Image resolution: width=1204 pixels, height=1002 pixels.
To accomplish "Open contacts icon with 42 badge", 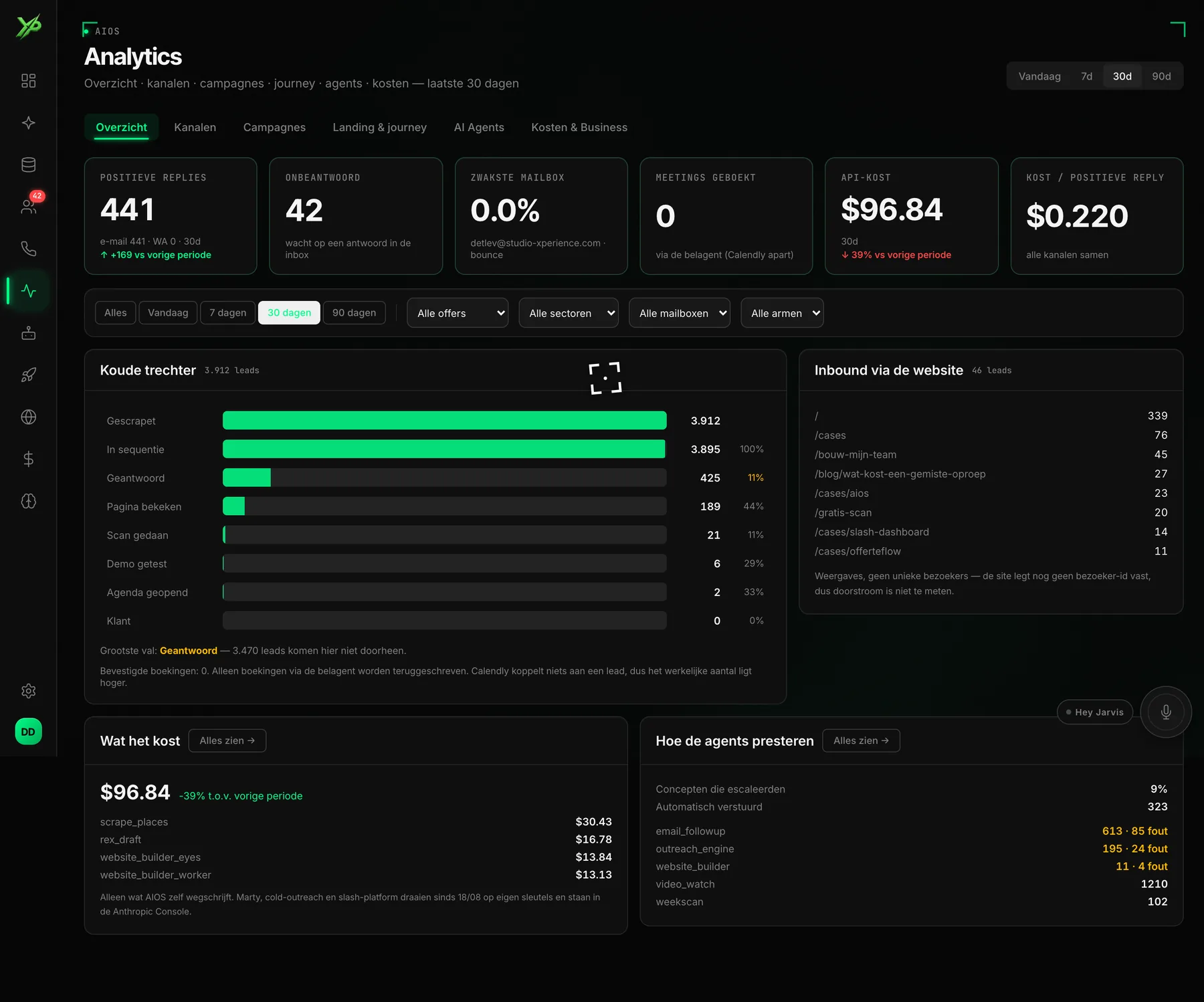I will 28,207.
